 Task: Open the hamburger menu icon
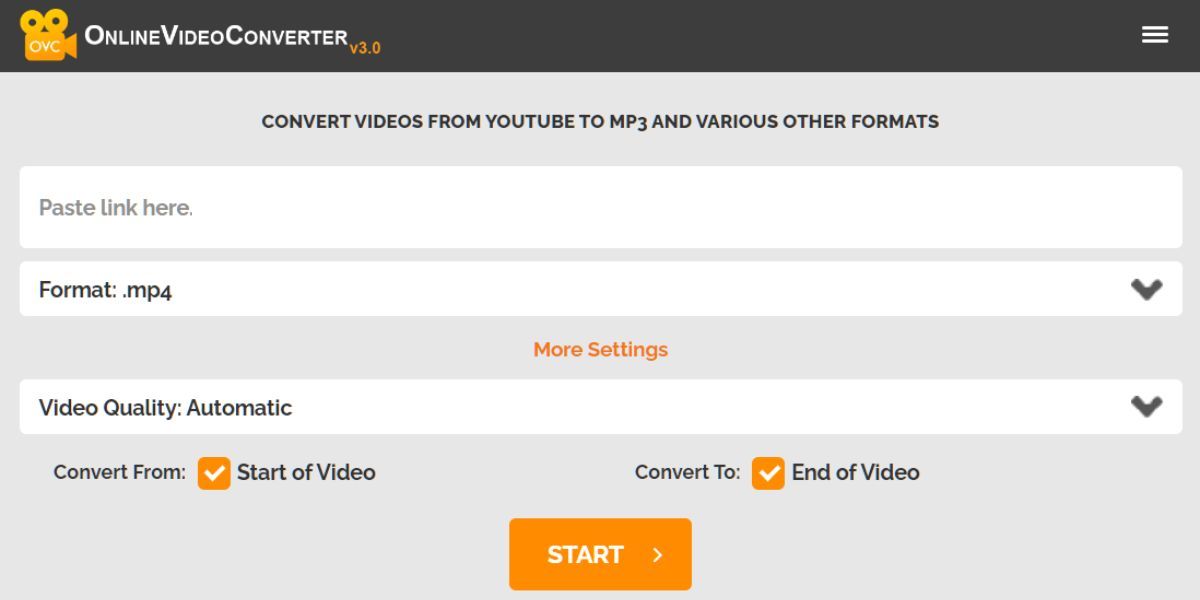tap(1155, 35)
